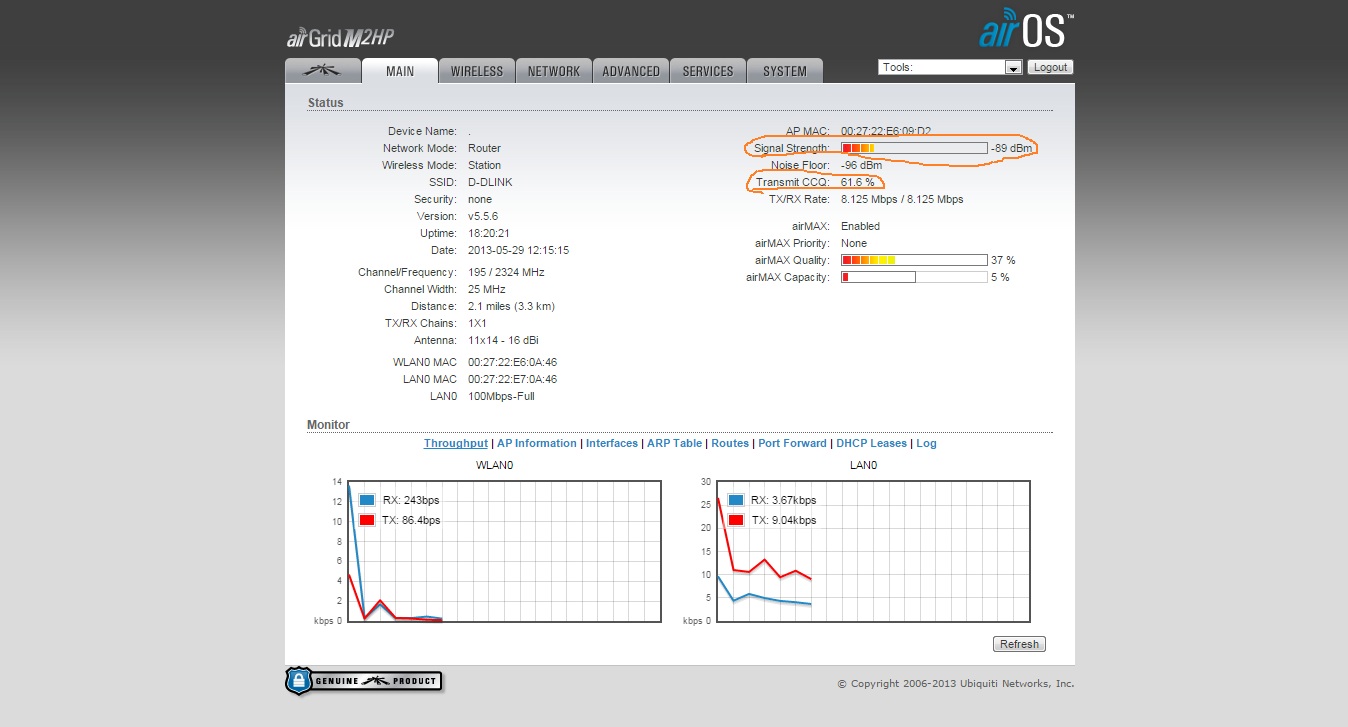
Task: Click the red TX legend box in LAN0 chart
Action: [x=736, y=520]
